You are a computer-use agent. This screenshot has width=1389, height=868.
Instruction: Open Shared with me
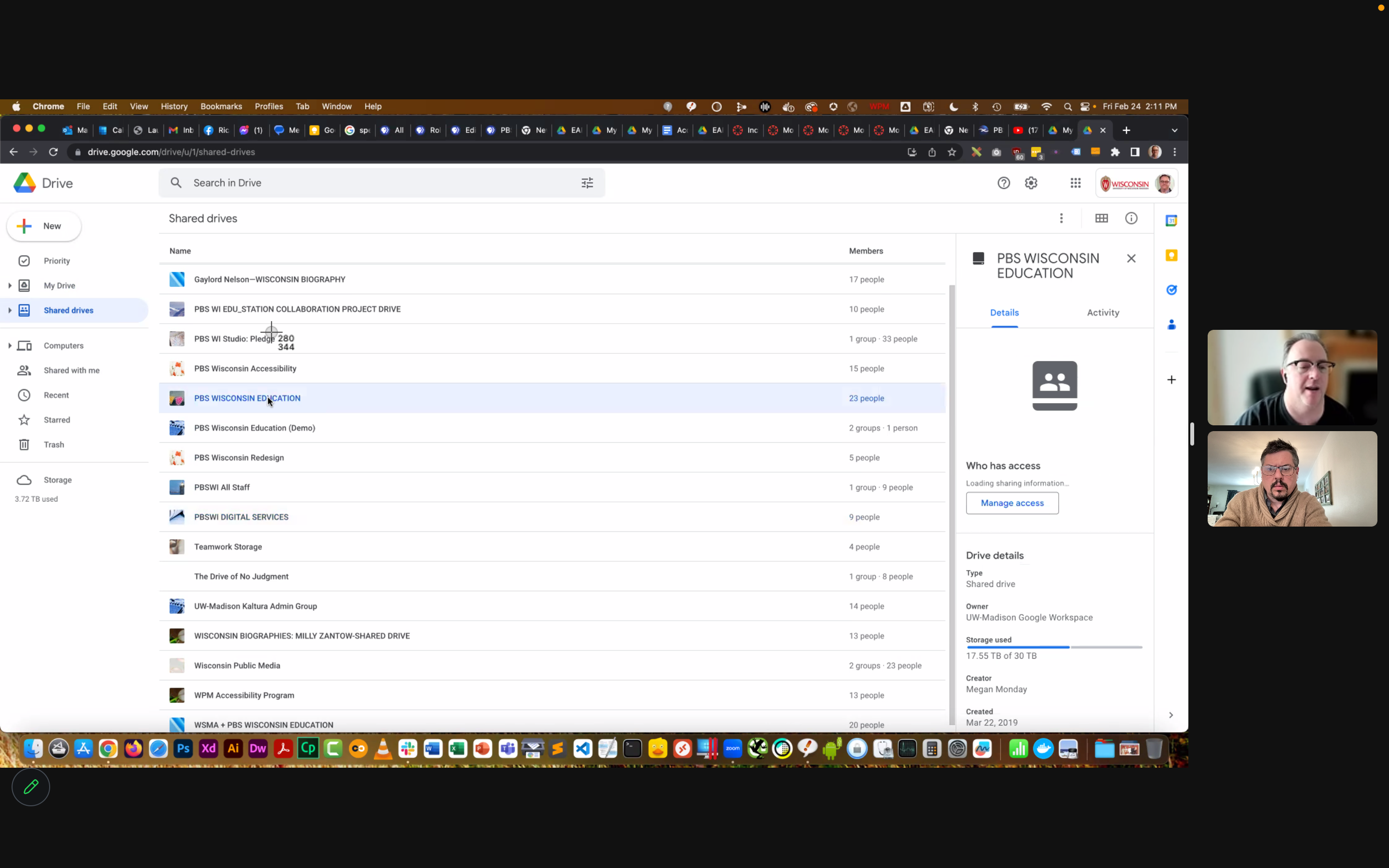[74, 370]
